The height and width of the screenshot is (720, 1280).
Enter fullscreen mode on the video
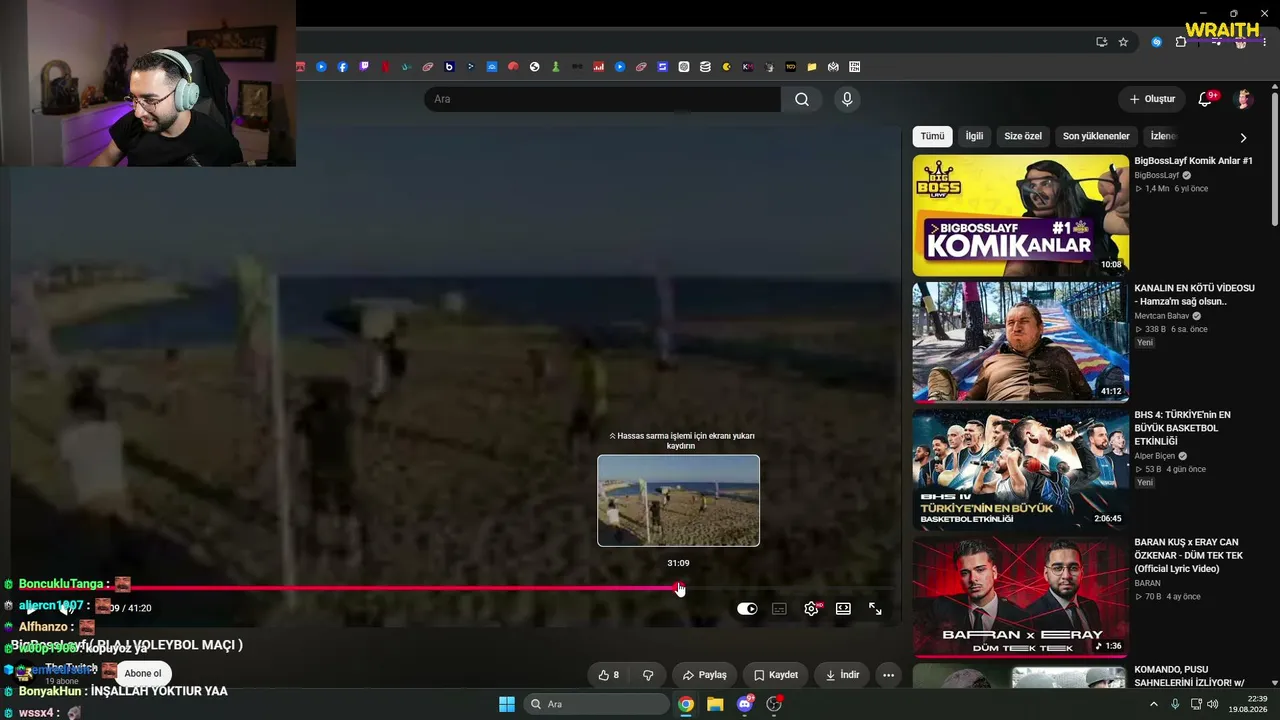point(875,608)
